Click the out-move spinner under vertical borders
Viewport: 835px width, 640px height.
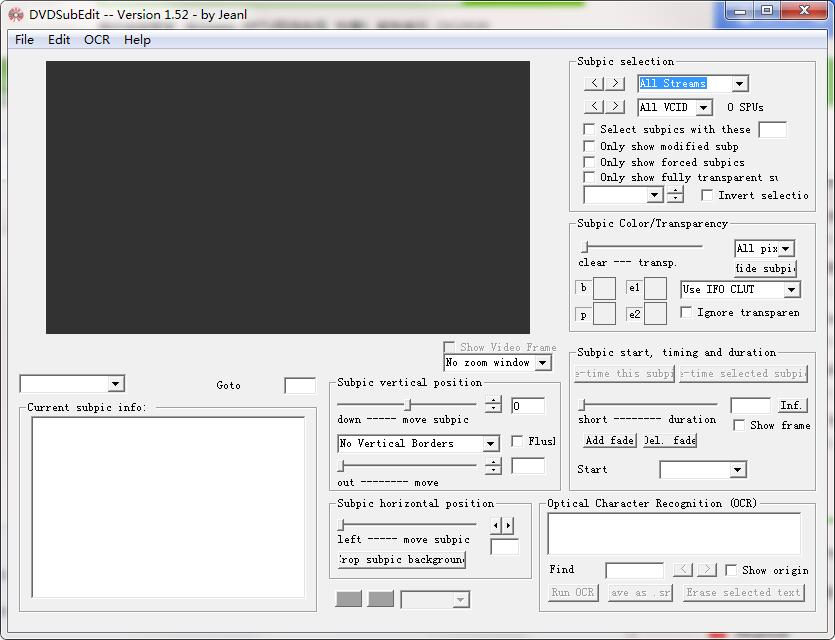[x=494, y=466]
